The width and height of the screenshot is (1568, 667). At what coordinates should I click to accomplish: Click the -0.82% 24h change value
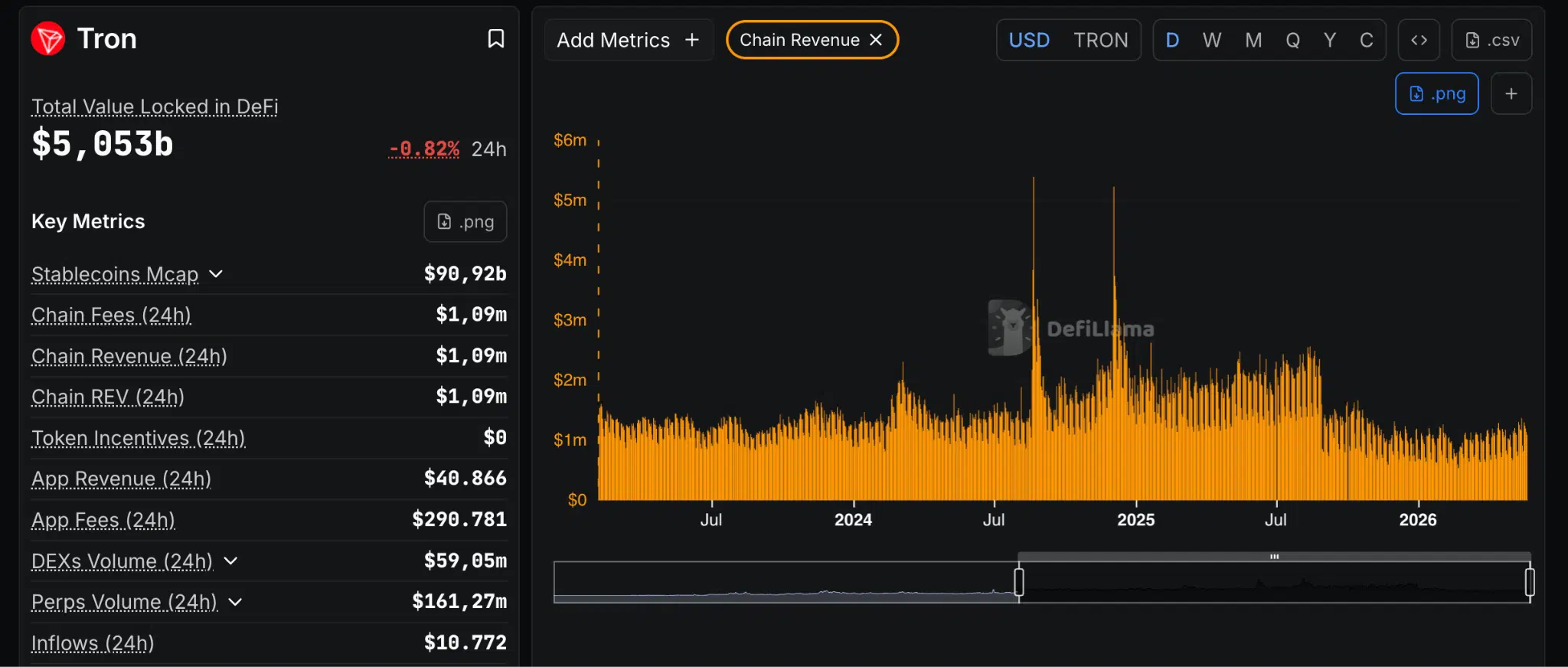pos(424,149)
